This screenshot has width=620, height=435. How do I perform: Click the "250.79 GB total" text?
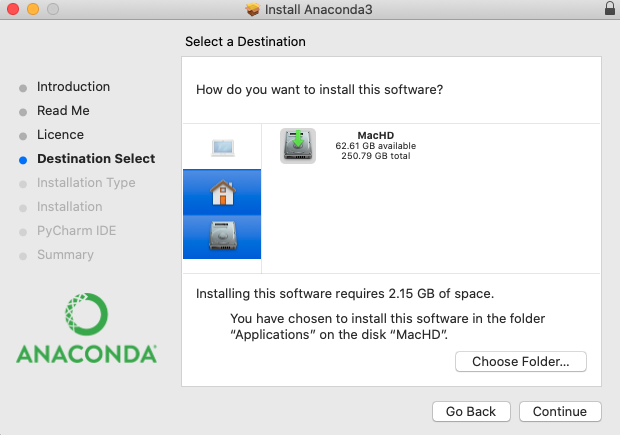(376, 156)
